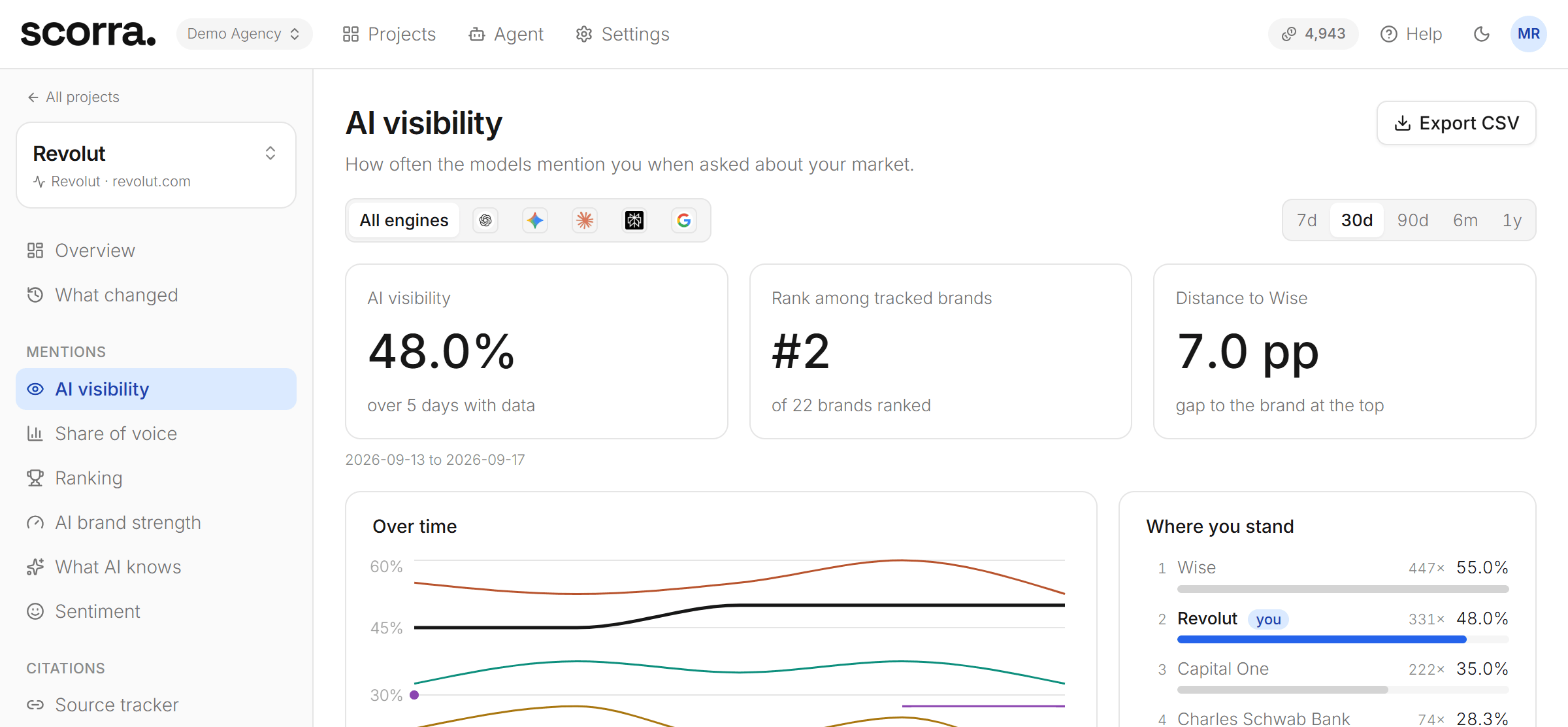This screenshot has height=727, width=1568.
Task: Open Ranking page in sidebar
Action: click(x=156, y=478)
